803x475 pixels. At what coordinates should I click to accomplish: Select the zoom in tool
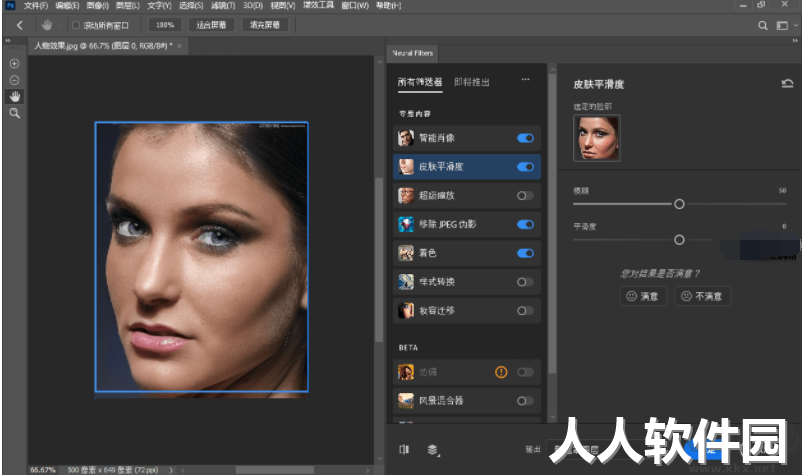pos(14,63)
